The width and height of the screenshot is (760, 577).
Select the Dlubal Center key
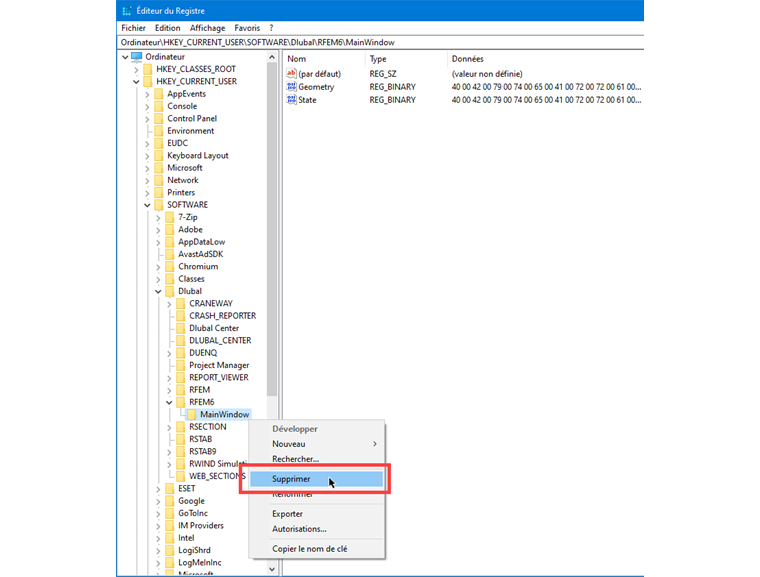(214, 328)
